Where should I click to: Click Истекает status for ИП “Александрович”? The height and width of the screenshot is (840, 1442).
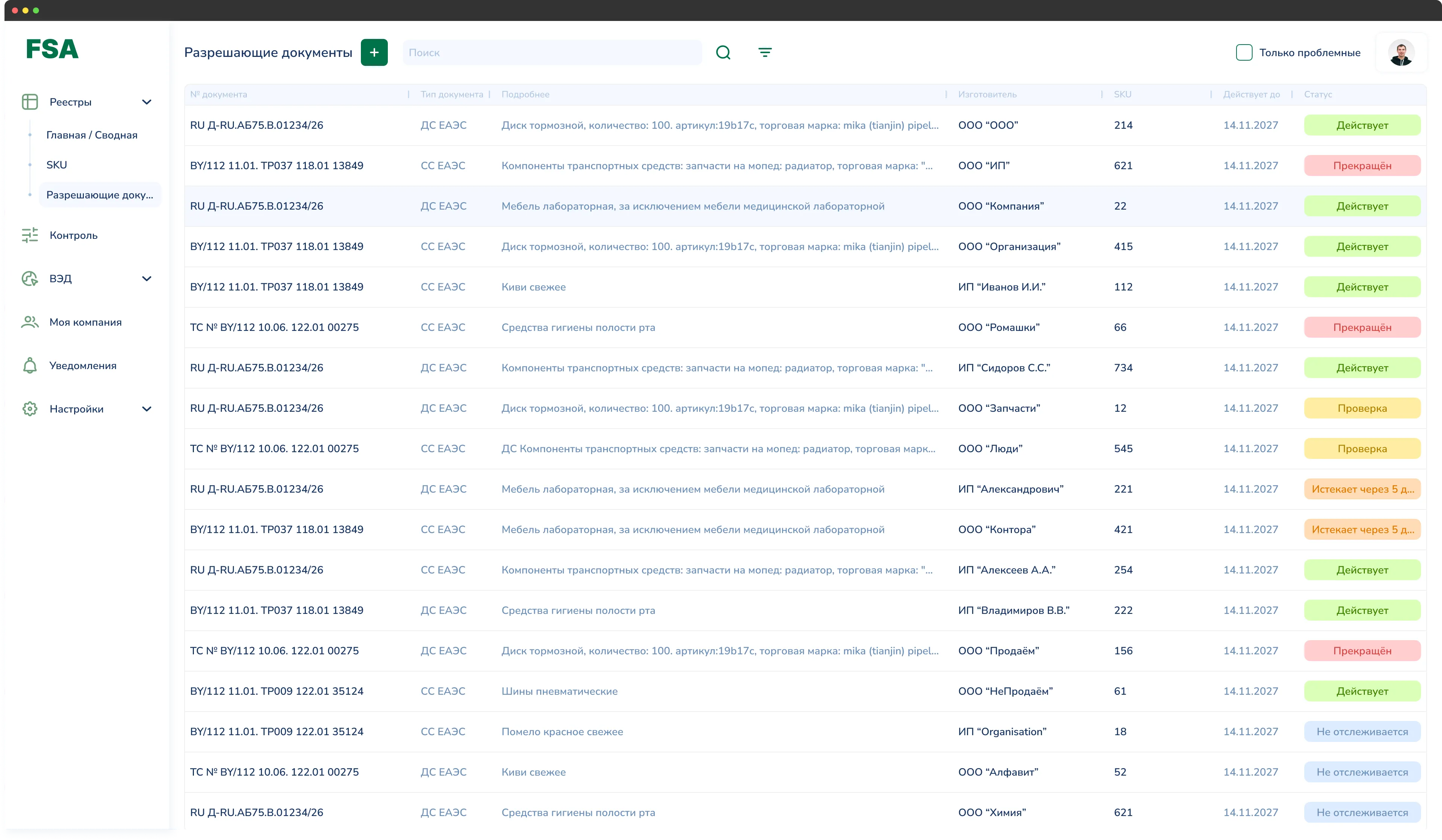1362,489
